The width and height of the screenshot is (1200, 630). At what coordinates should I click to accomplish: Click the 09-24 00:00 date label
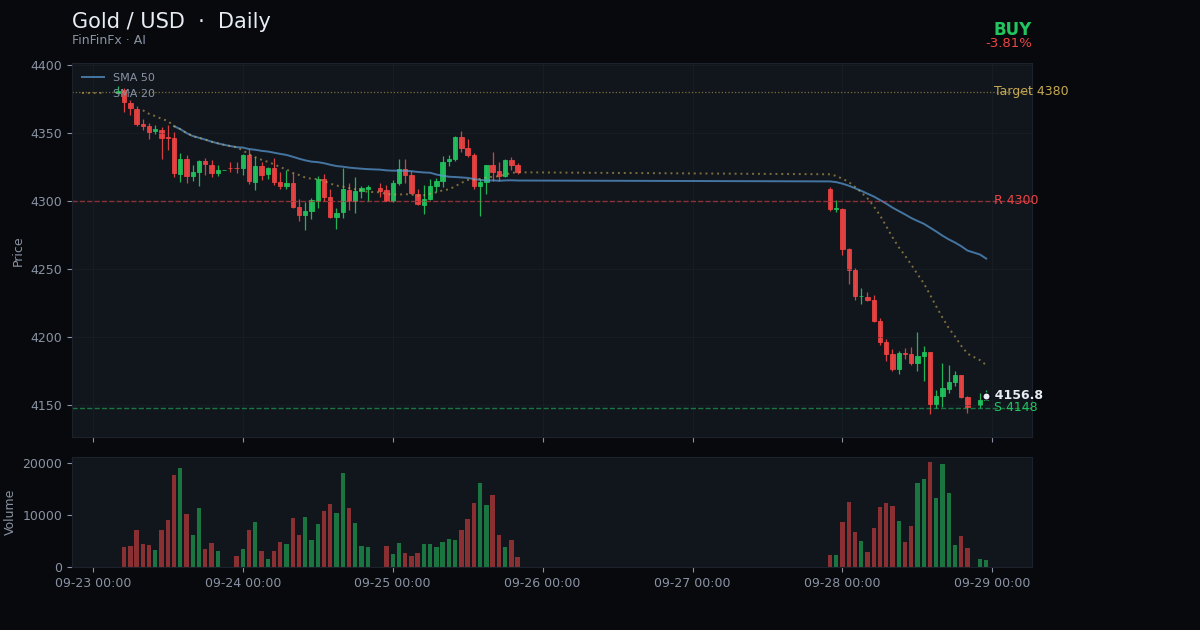coord(243,583)
